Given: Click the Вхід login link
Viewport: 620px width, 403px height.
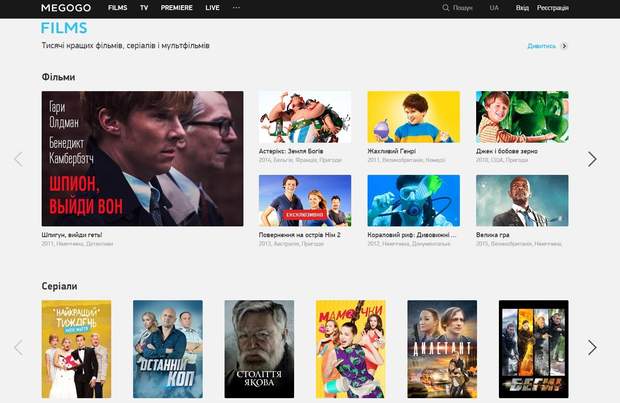Looking at the screenshot, I should pos(522,8).
